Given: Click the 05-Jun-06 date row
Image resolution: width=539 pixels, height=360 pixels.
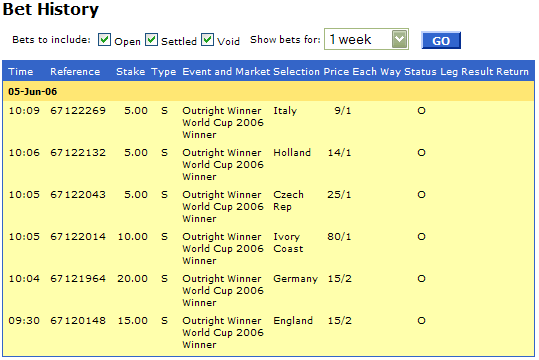Looking at the screenshot, I should [x=268, y=91].
